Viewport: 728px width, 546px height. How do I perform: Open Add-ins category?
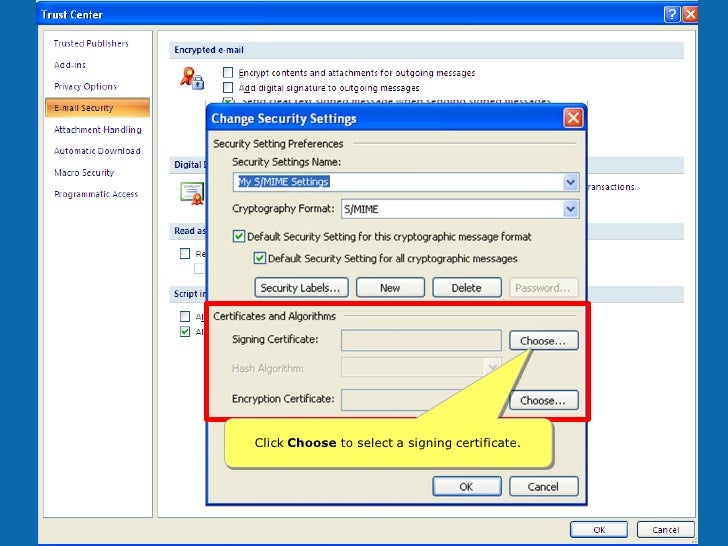coord(70,65)
